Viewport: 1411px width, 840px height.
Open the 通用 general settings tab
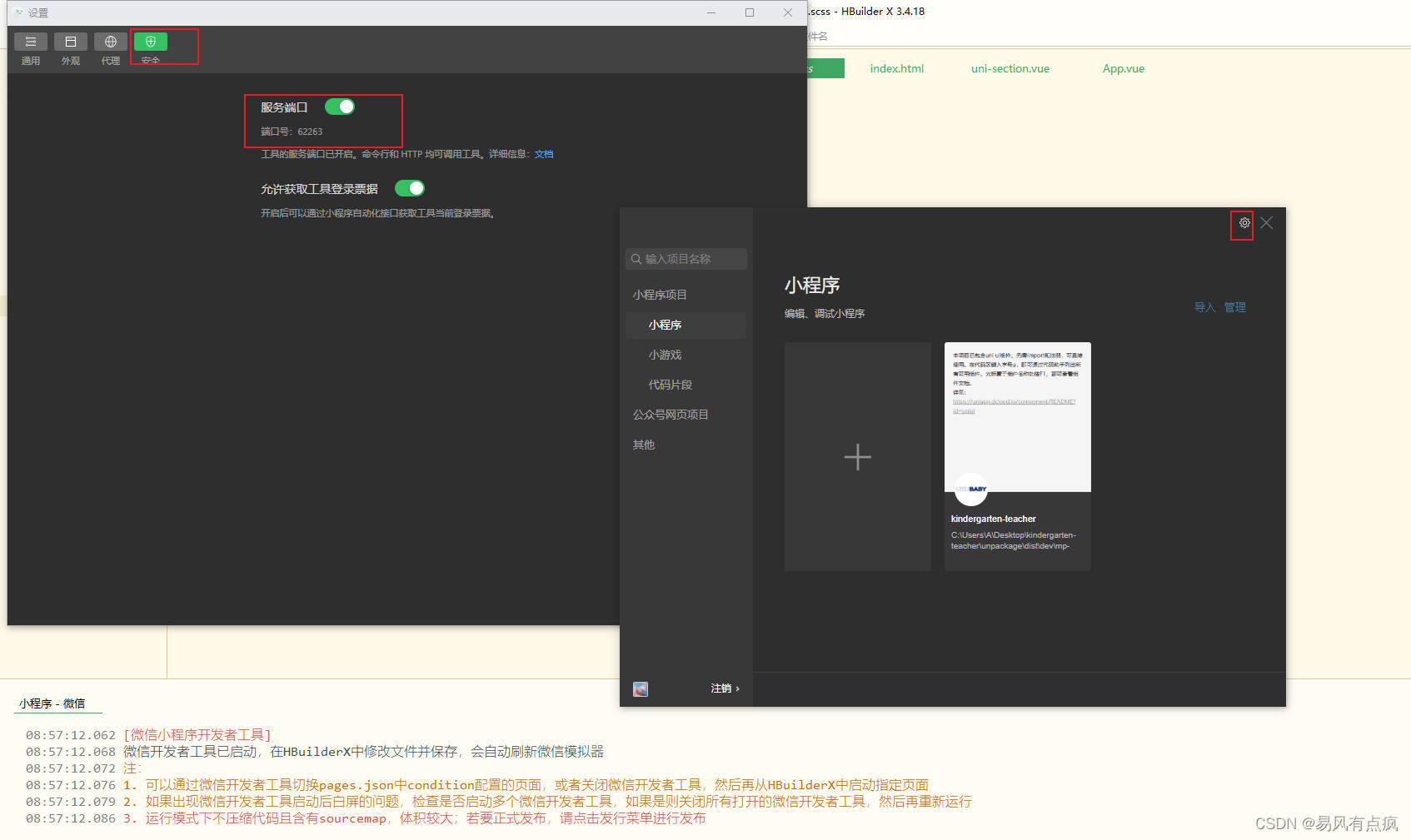[x=31, y=49]
